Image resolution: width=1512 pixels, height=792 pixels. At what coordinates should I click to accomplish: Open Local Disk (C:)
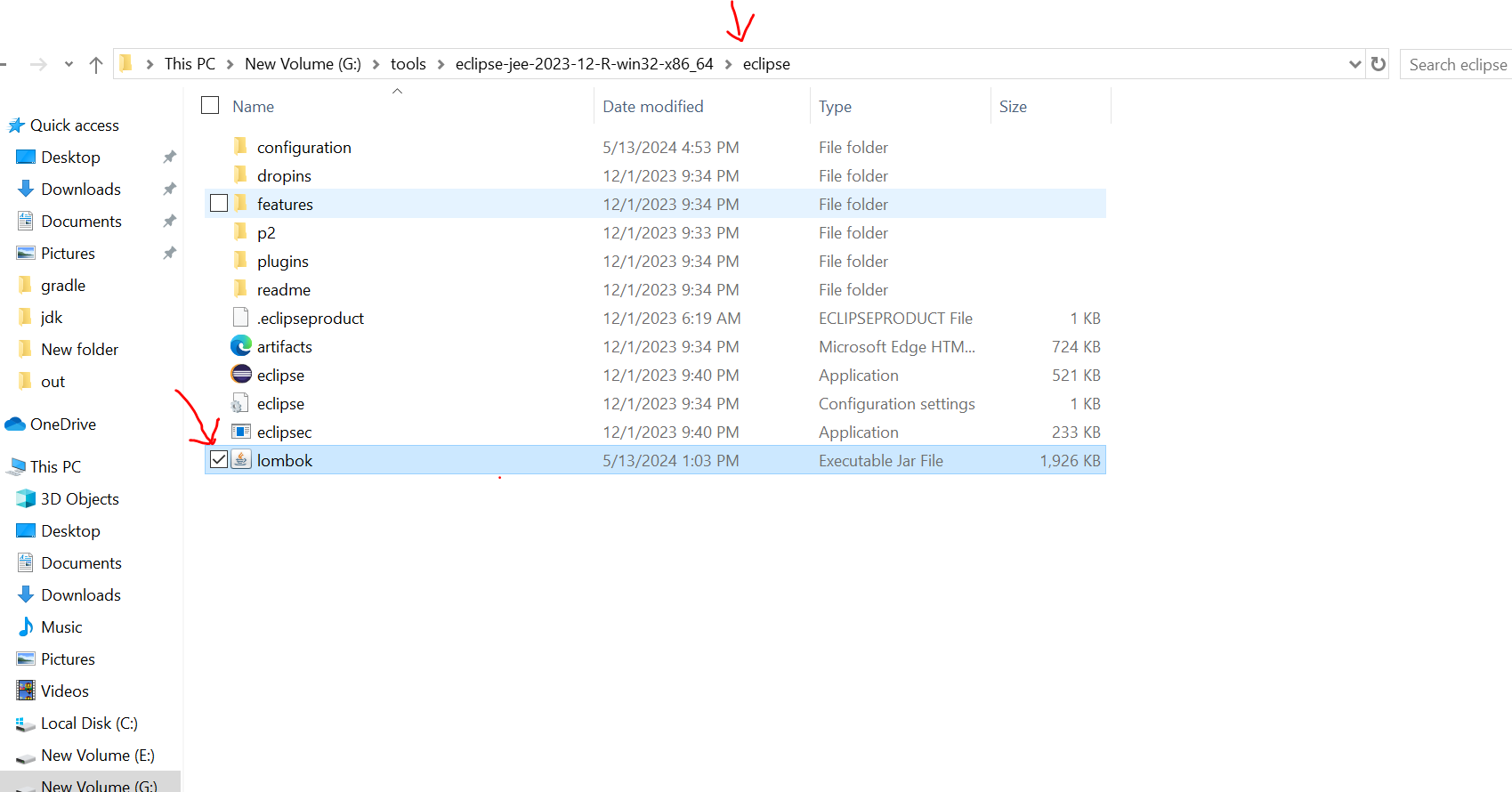click(x=89, y=723)
